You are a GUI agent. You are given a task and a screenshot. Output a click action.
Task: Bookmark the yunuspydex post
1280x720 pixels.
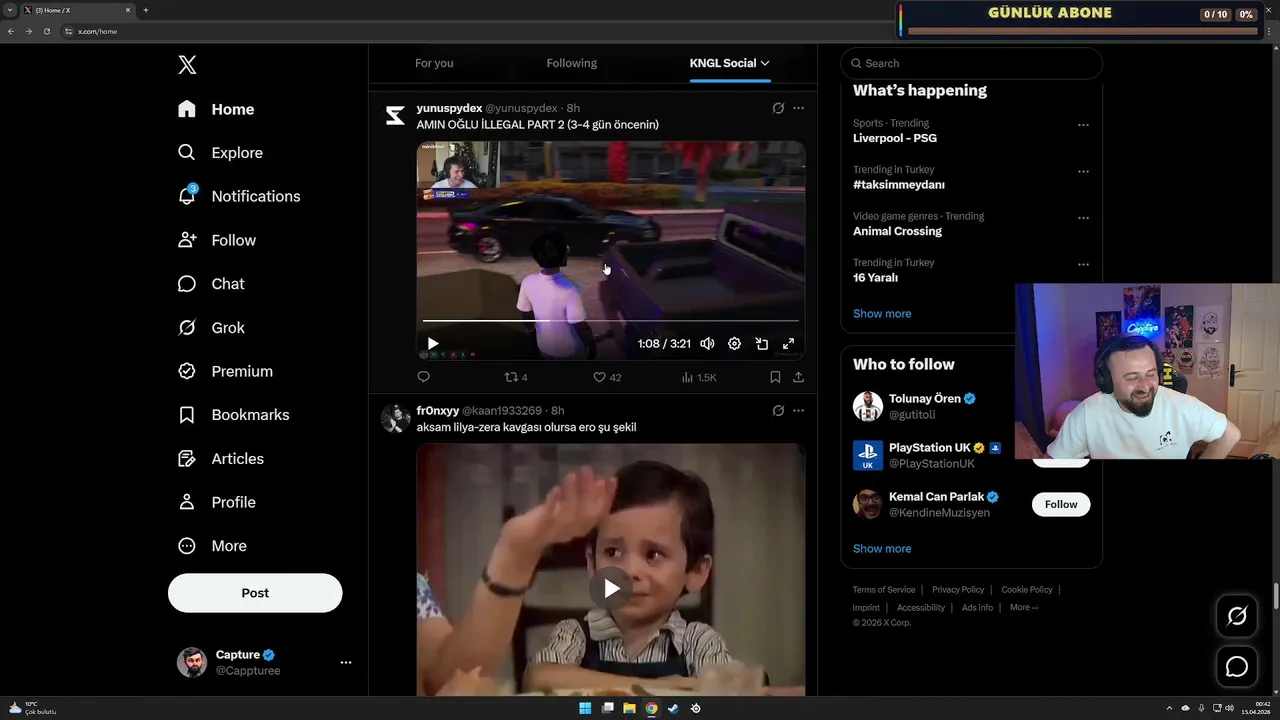775,377
